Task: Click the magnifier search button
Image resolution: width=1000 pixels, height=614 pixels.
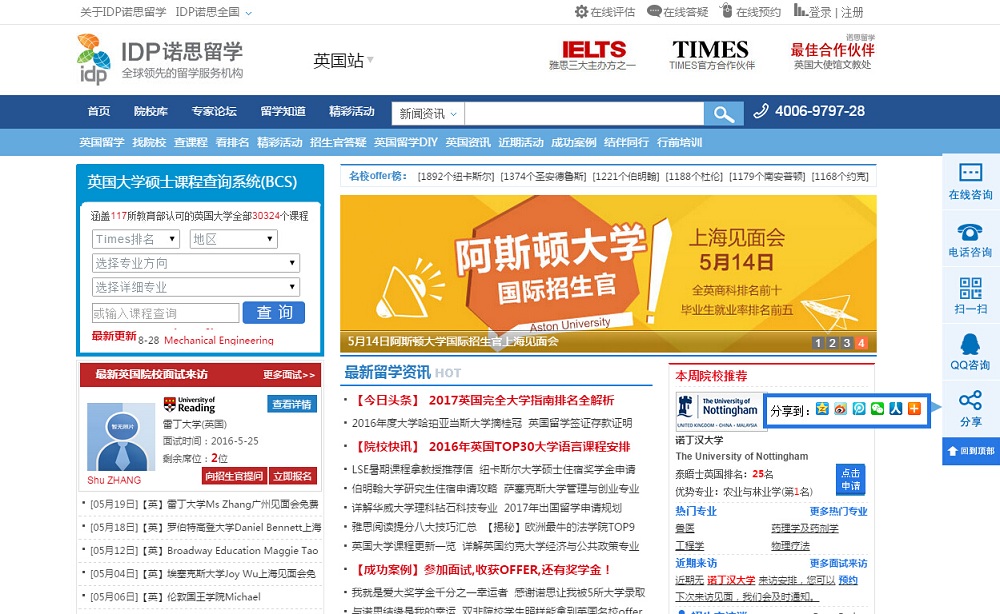Action: pos(723,114)
